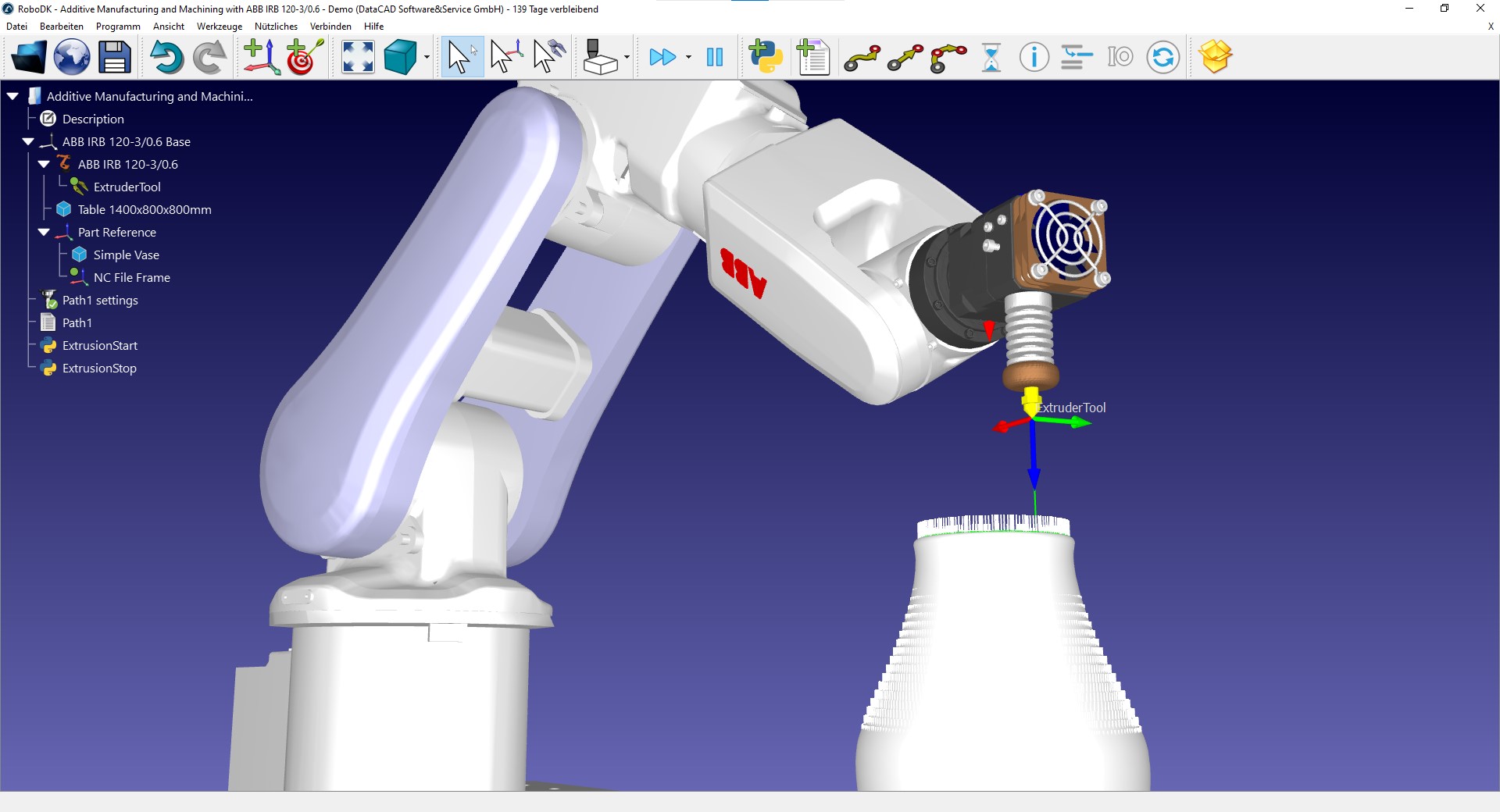The height and width of the screenshot is (812, 1500).
Task: Collapse the ABB IRB 120-3/0.6 robot node
Action: coord(44,164)
